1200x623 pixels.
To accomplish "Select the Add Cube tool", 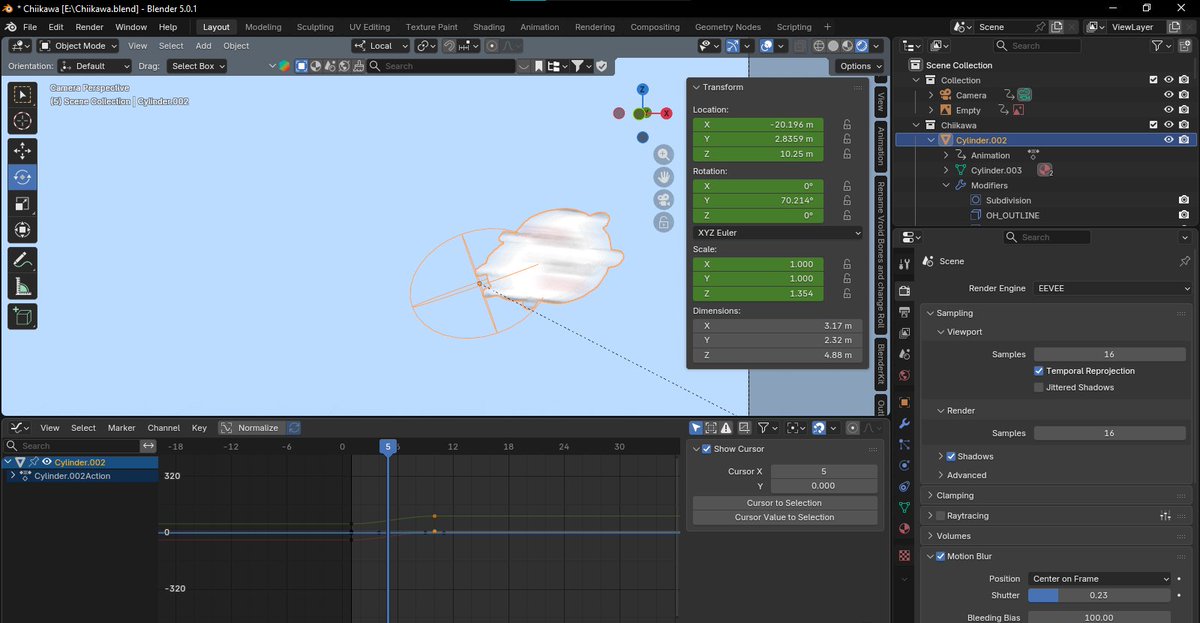I will click(22, 316).
